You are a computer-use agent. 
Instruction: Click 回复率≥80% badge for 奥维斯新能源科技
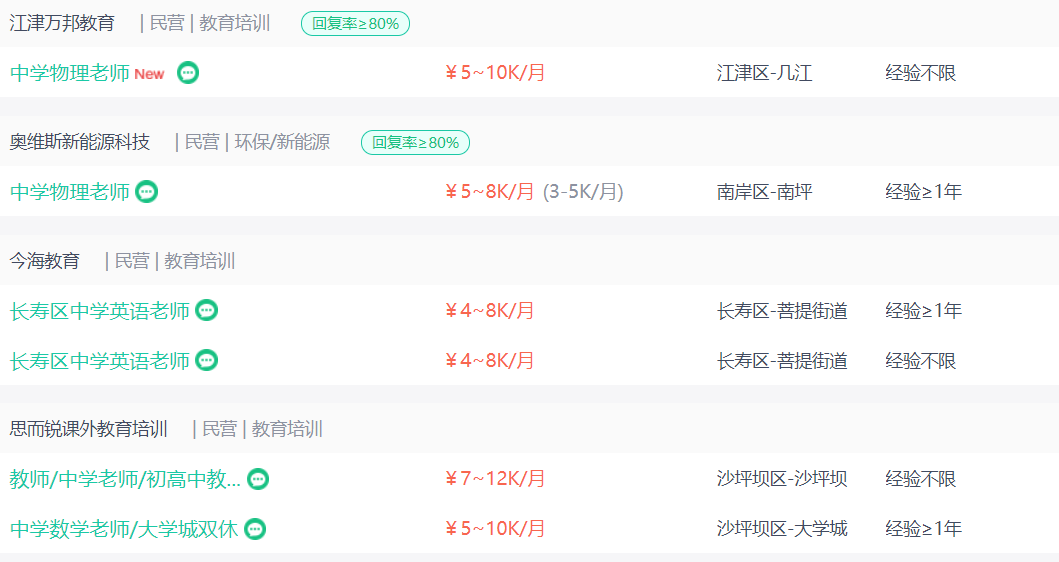(415, 143)
